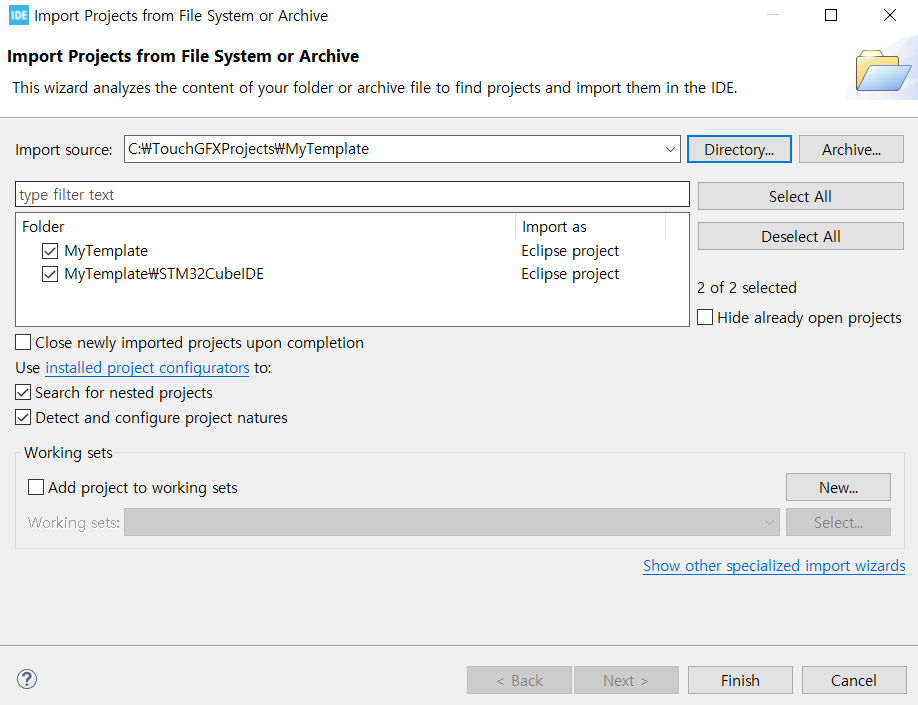Toggle Hide already open projects
The width and height of the screenshot is (918, 705).
[x=705, y=317]
